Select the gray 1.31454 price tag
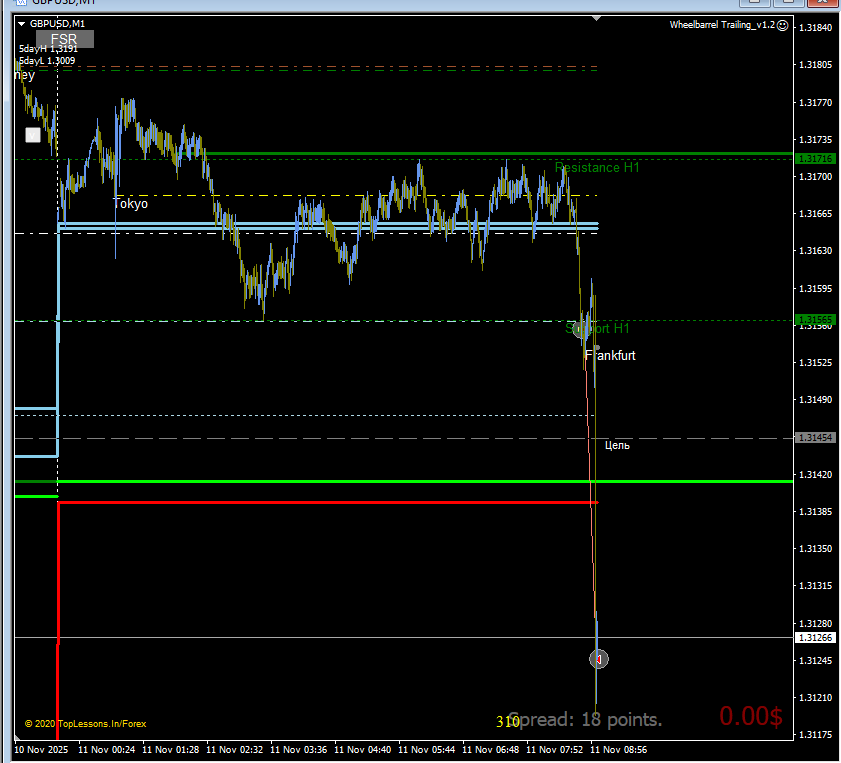This screenshot has width=841, height=763. [815, 438]
